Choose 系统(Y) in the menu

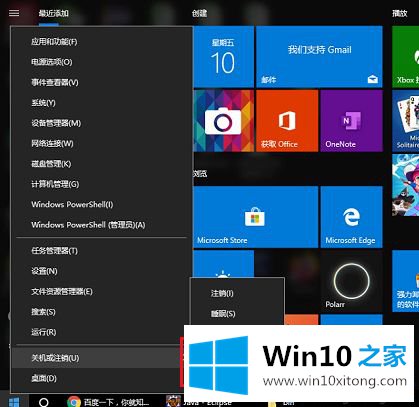coord(101,103)
